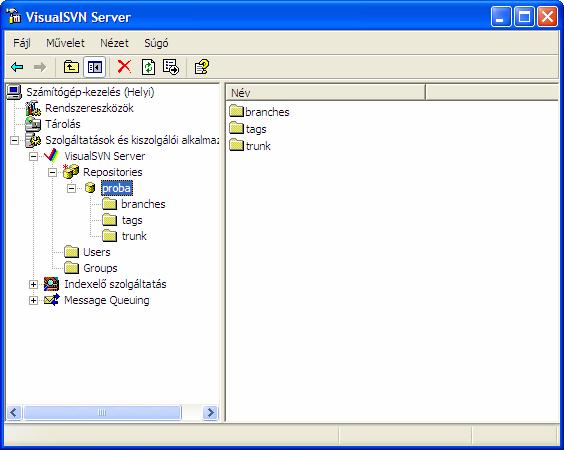Open the Művelet menu
This screenshot has height=450, width=564.
point(65,43)
